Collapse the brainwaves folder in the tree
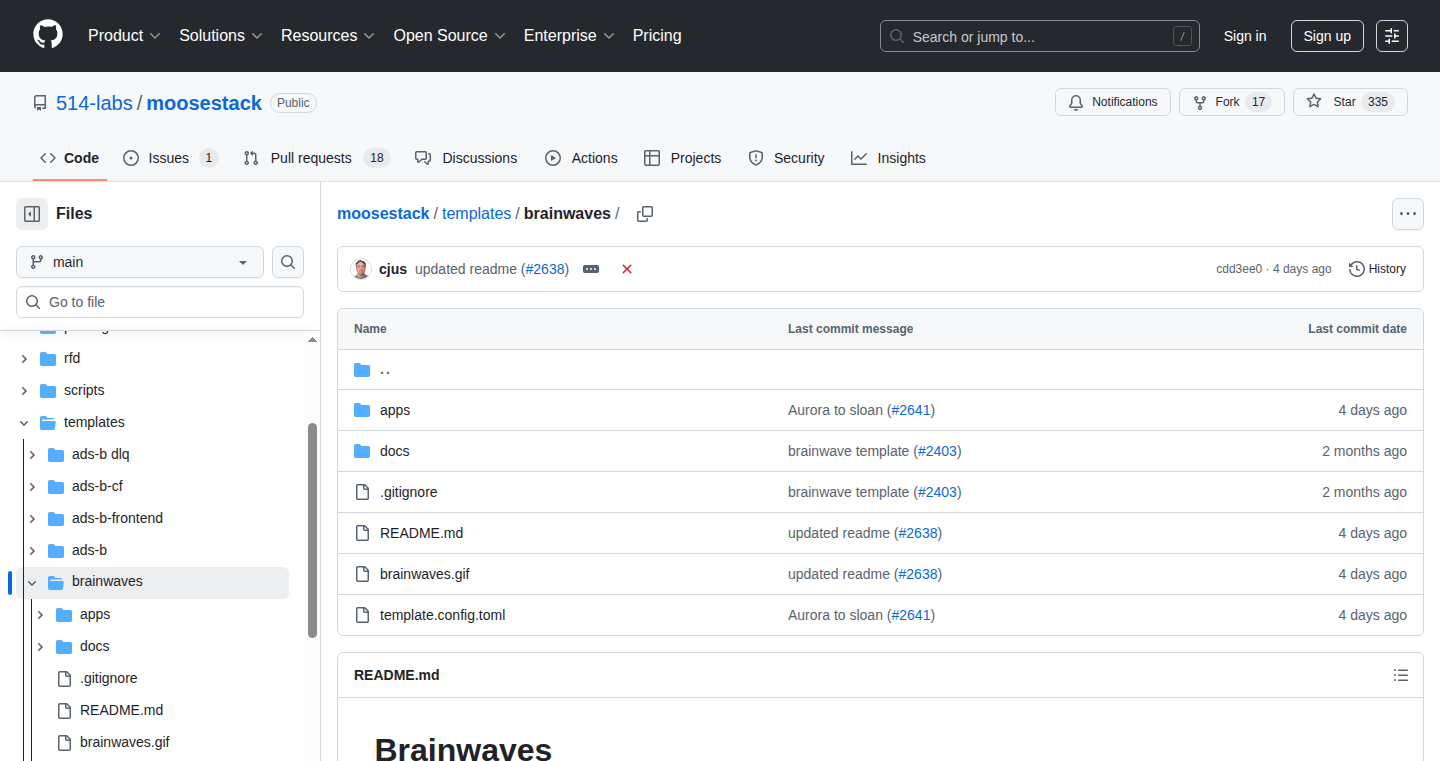This screenshot has height=761, width=1440. pyautogui.click(x=32, y=582)
